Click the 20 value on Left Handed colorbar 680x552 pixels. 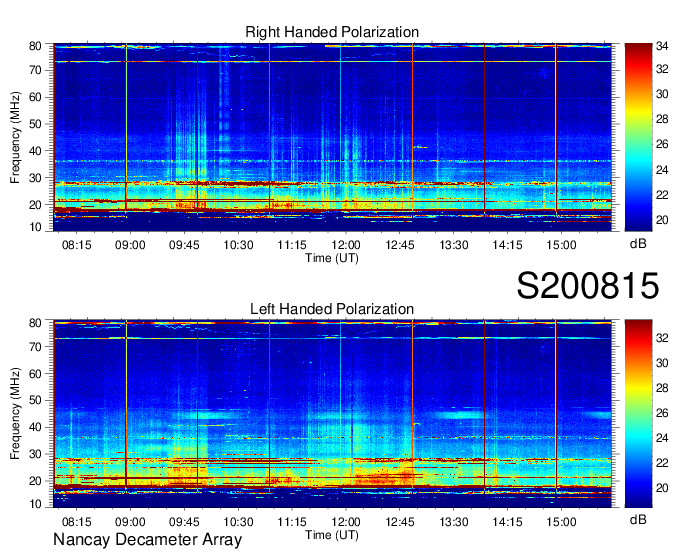coord(662,488)
